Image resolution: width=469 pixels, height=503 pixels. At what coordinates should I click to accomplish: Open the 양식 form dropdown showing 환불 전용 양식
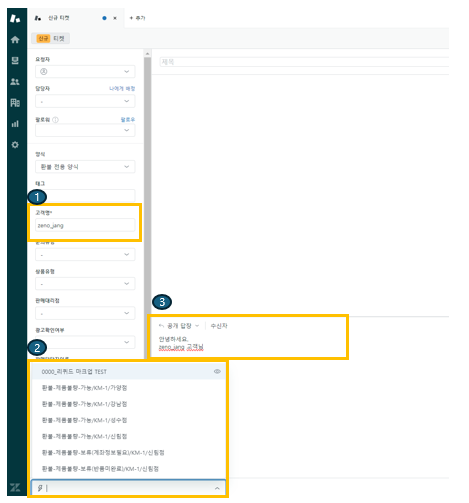tap(85, 167)
